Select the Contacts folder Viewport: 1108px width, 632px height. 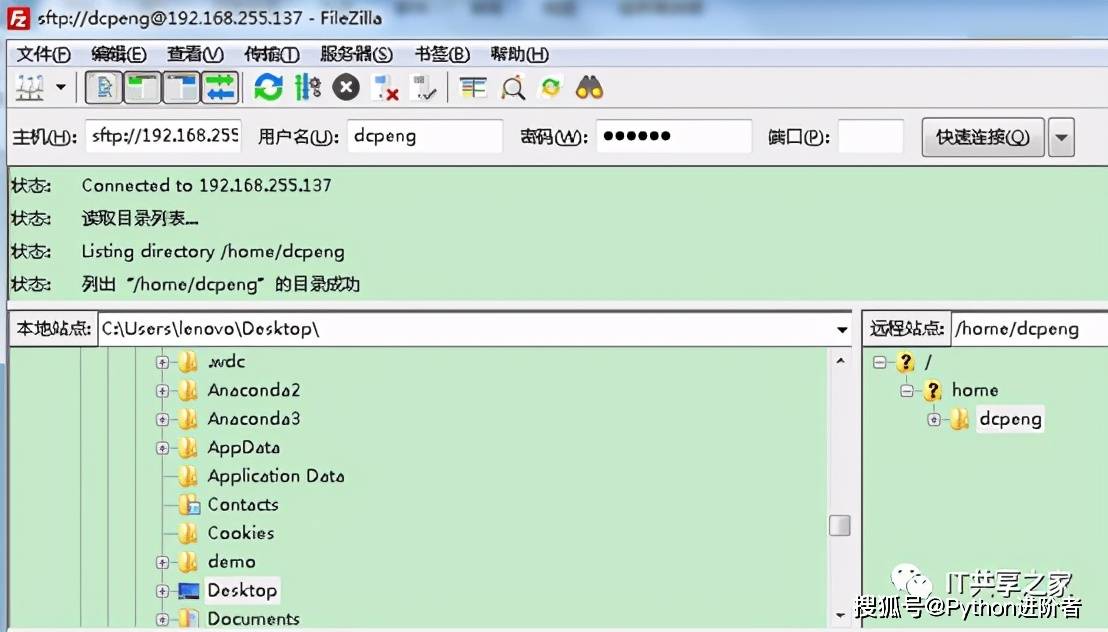click(x=243, y=505)
